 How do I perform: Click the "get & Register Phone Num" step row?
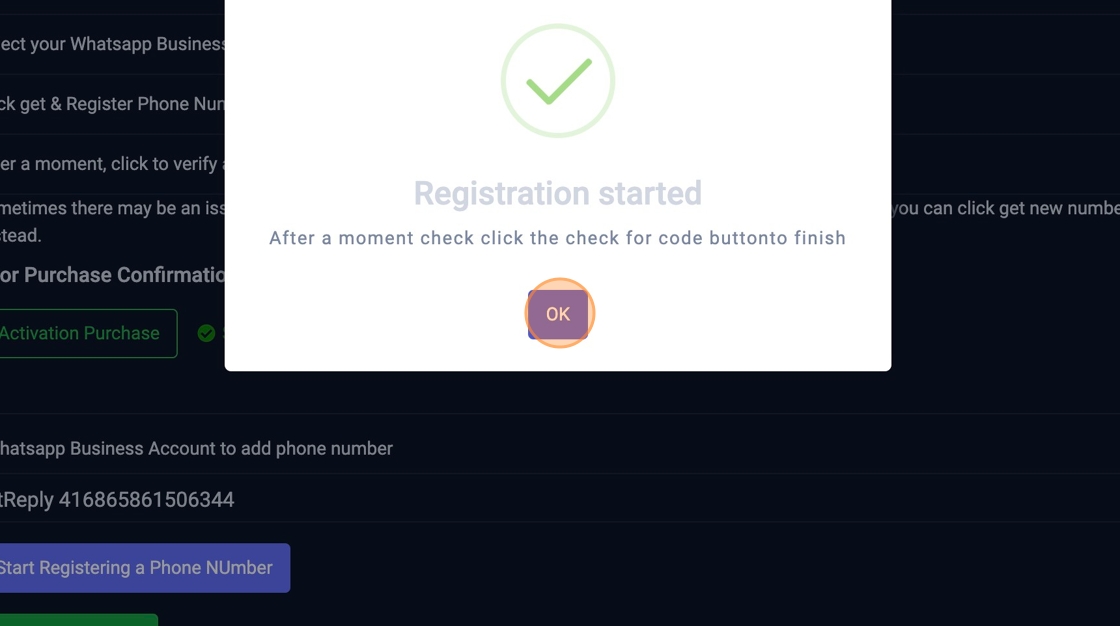[112, 104]
